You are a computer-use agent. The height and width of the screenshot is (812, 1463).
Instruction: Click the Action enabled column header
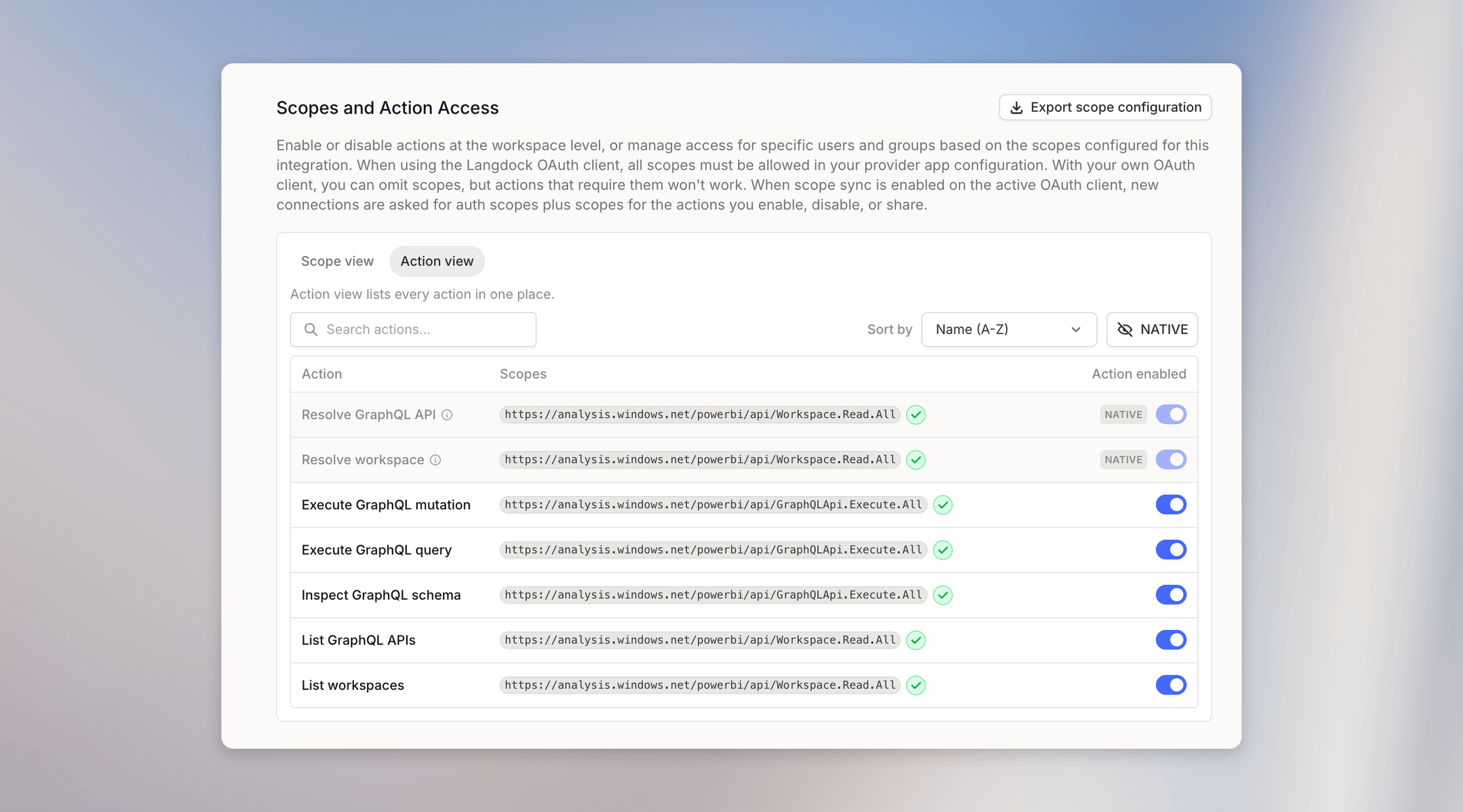(x=1139, y=374)
